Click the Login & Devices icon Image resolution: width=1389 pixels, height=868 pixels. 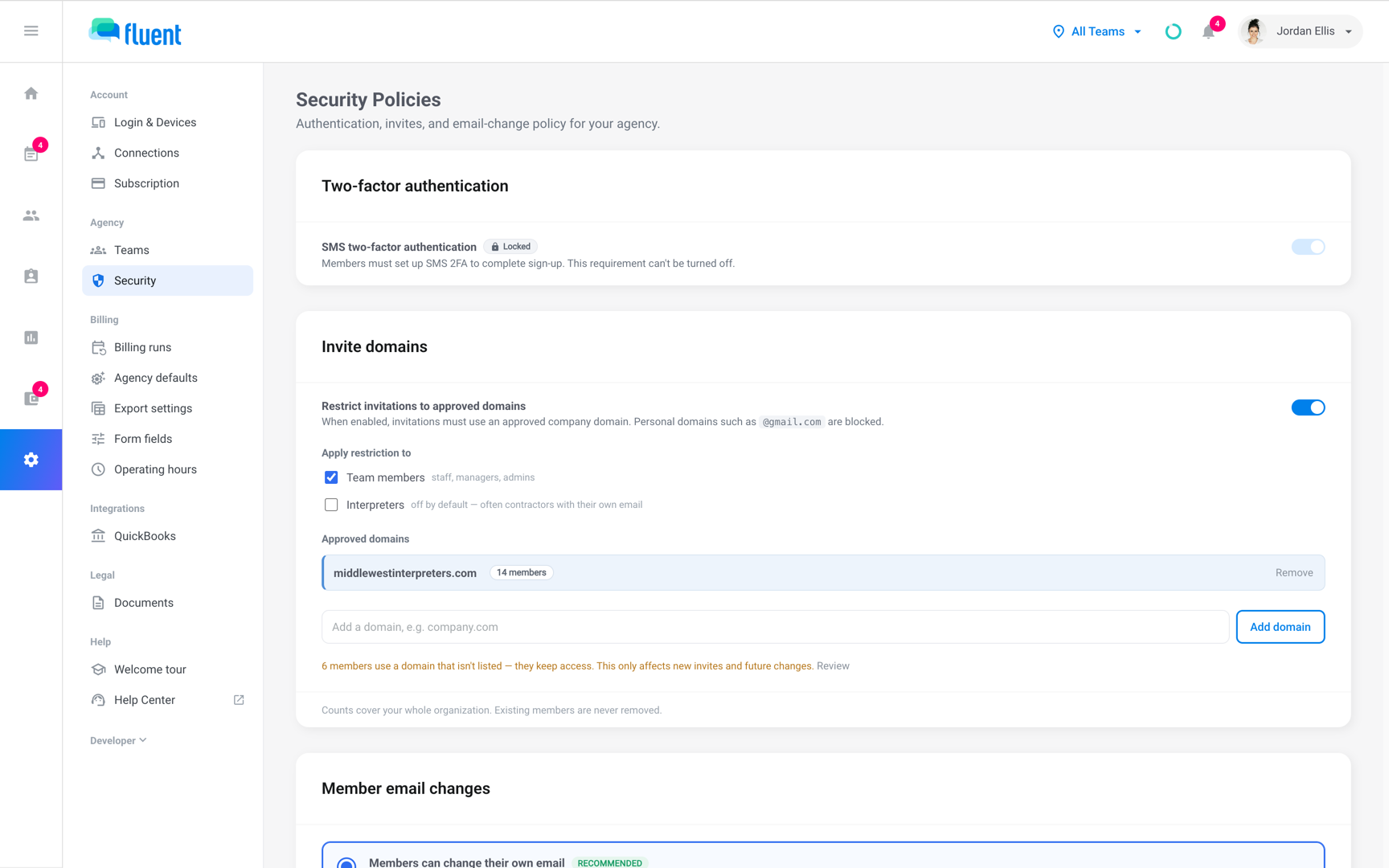click(98, 122)
